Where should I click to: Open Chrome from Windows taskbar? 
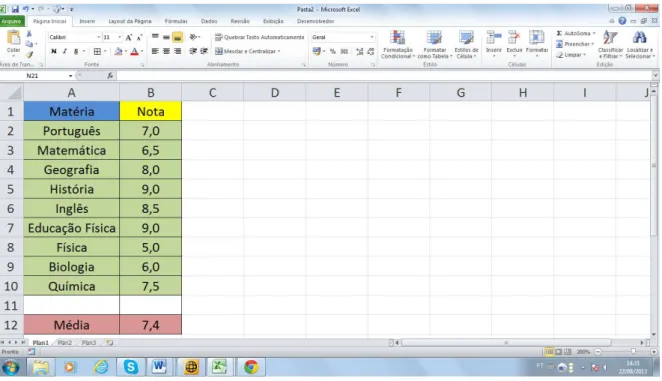click(251, 367)
